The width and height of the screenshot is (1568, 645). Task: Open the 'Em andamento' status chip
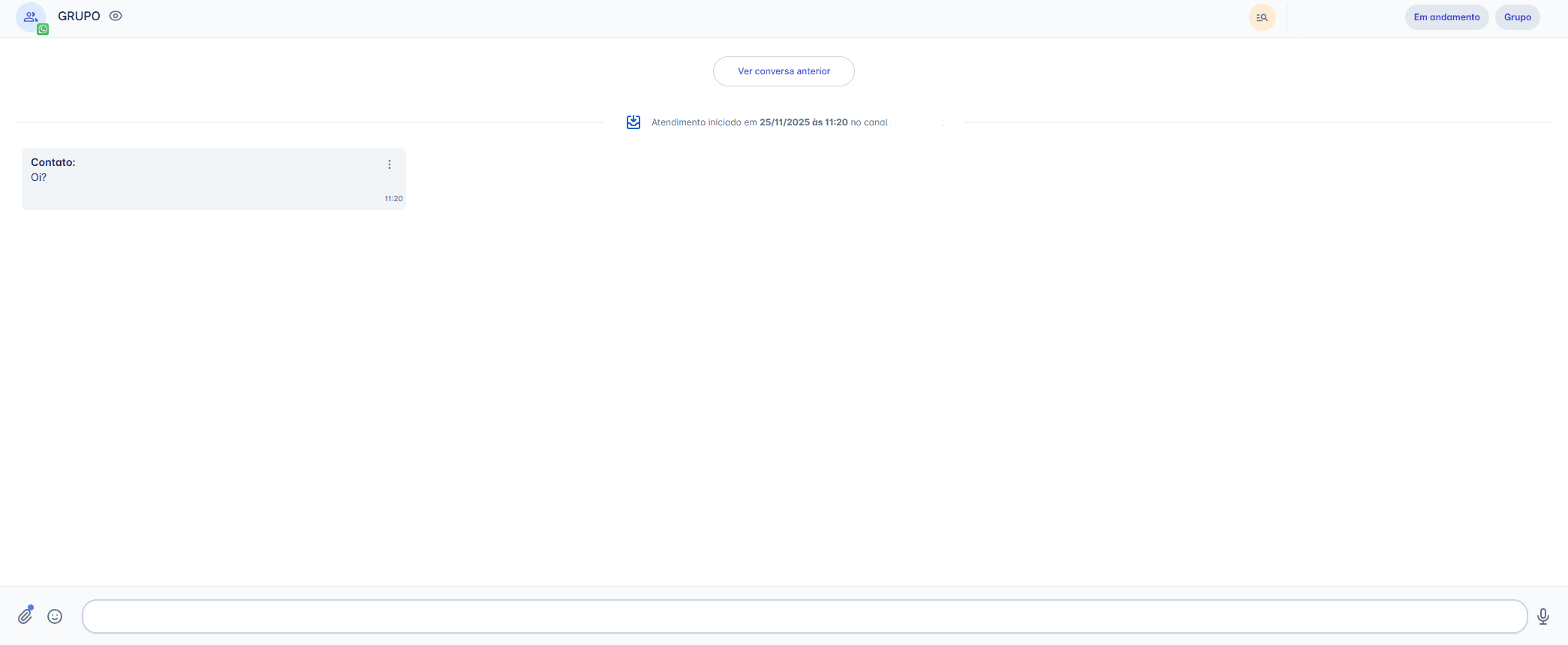click(1446, 17)
